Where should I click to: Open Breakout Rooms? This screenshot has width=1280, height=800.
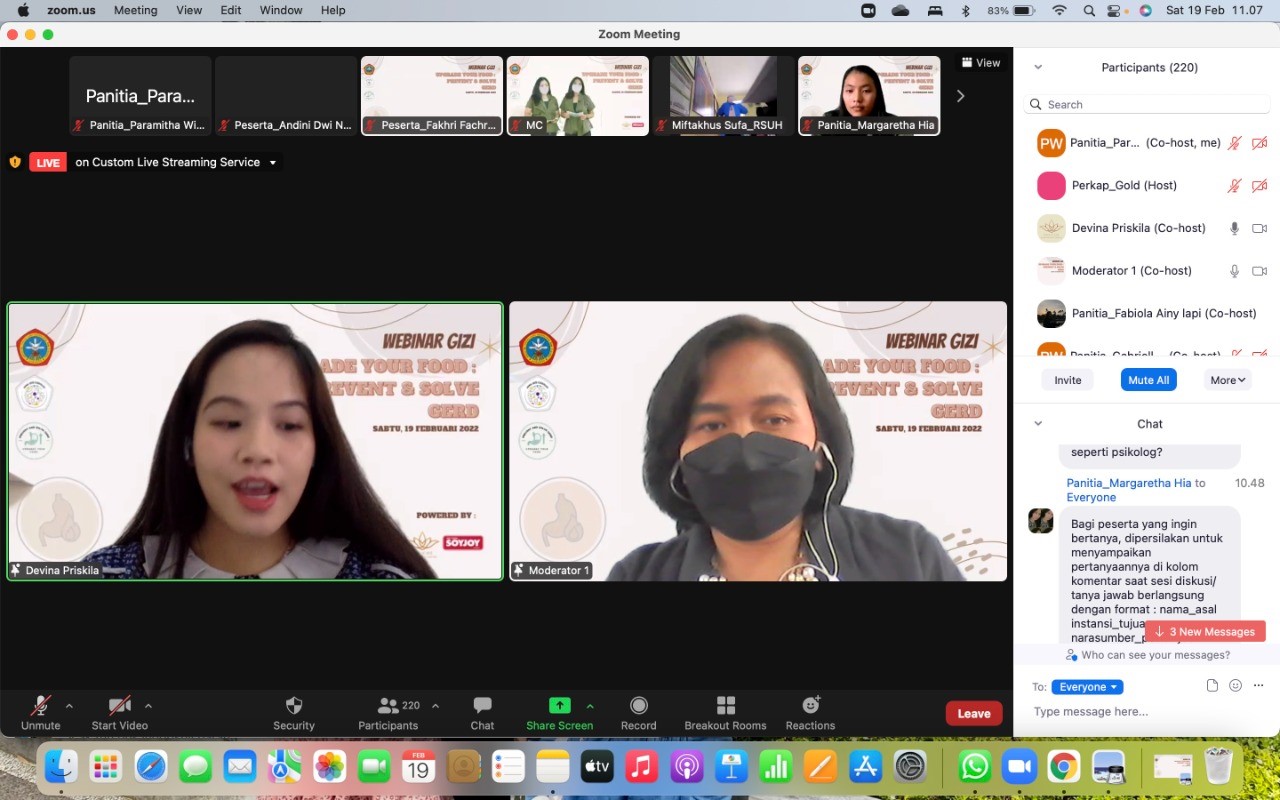725,706
